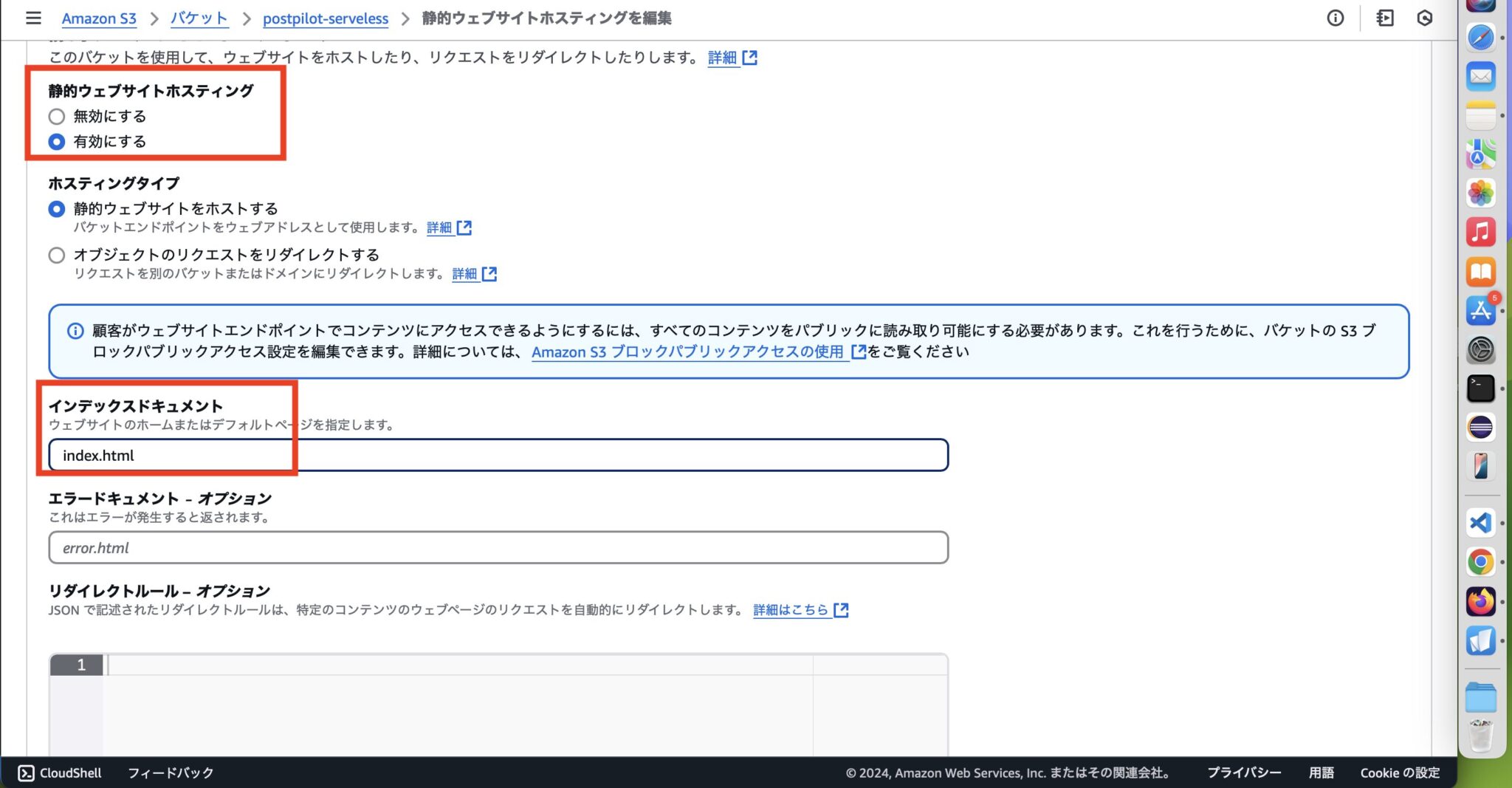Open the App Store with notification badge
The height and width of the screenshot is (788, 1512).
1480,311
